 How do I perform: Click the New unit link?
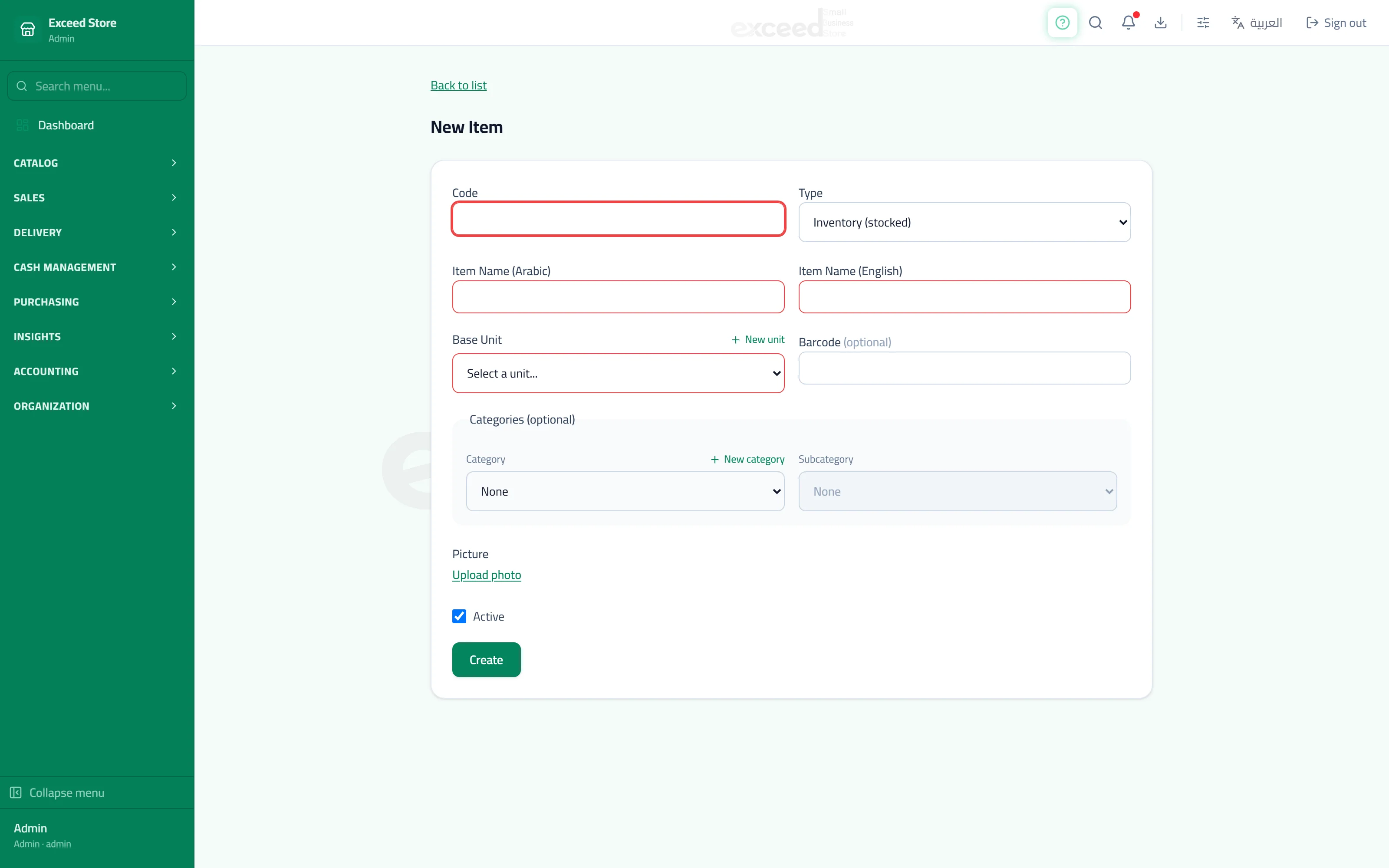[x=757, y=340]
